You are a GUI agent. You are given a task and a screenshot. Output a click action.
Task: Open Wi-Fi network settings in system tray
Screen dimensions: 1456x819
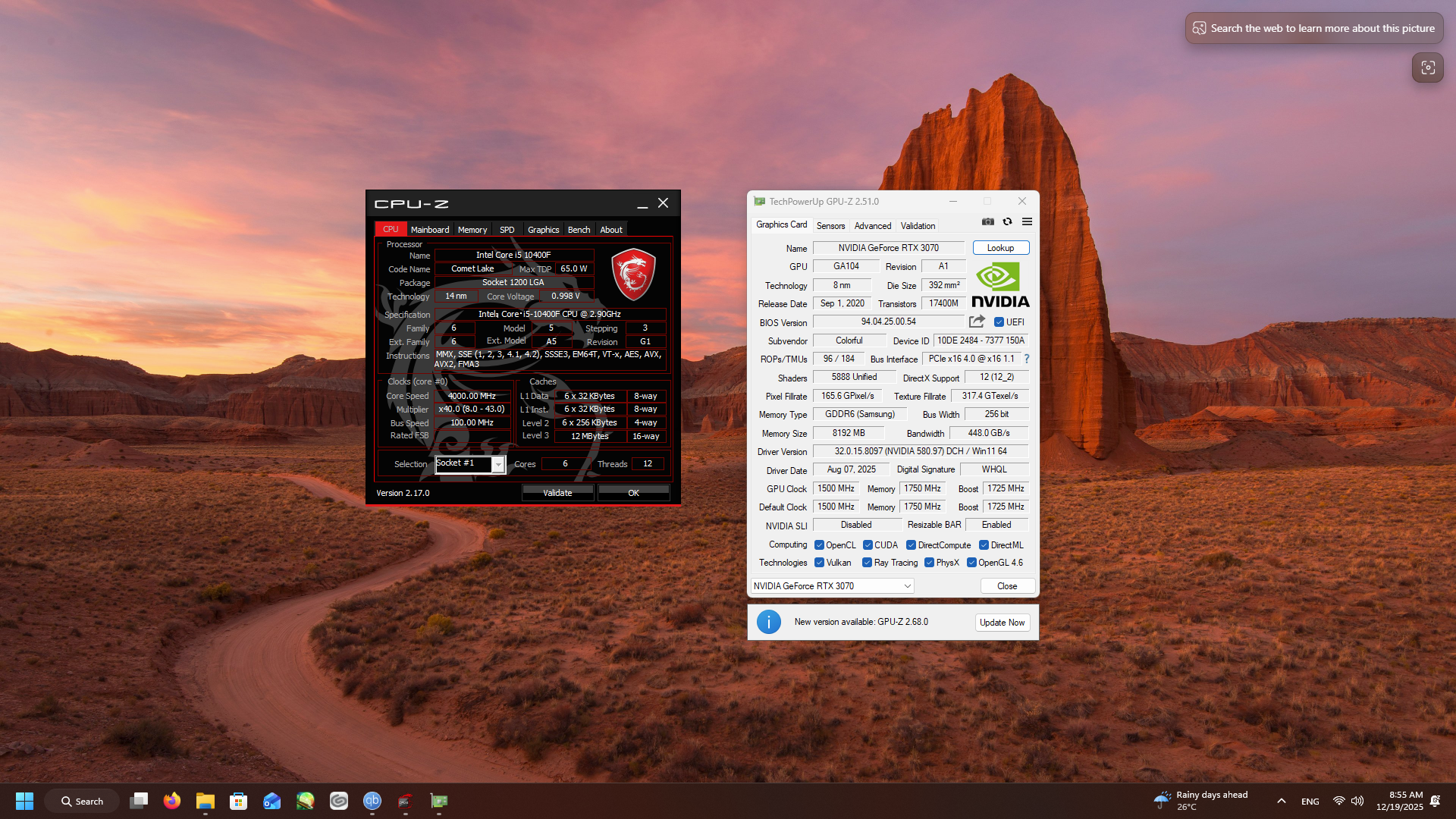(1339, 801)
